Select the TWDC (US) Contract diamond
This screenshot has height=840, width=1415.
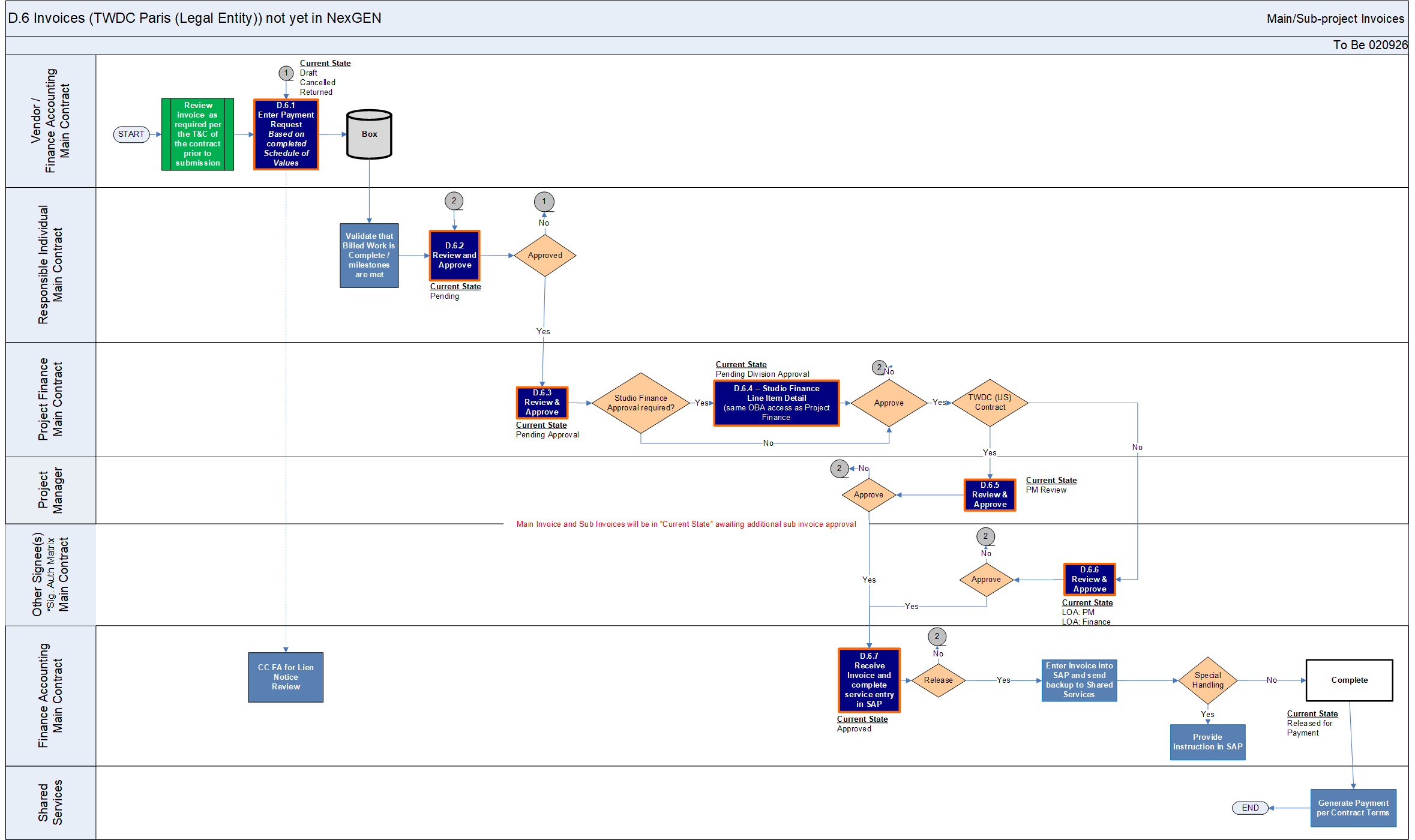990,403
